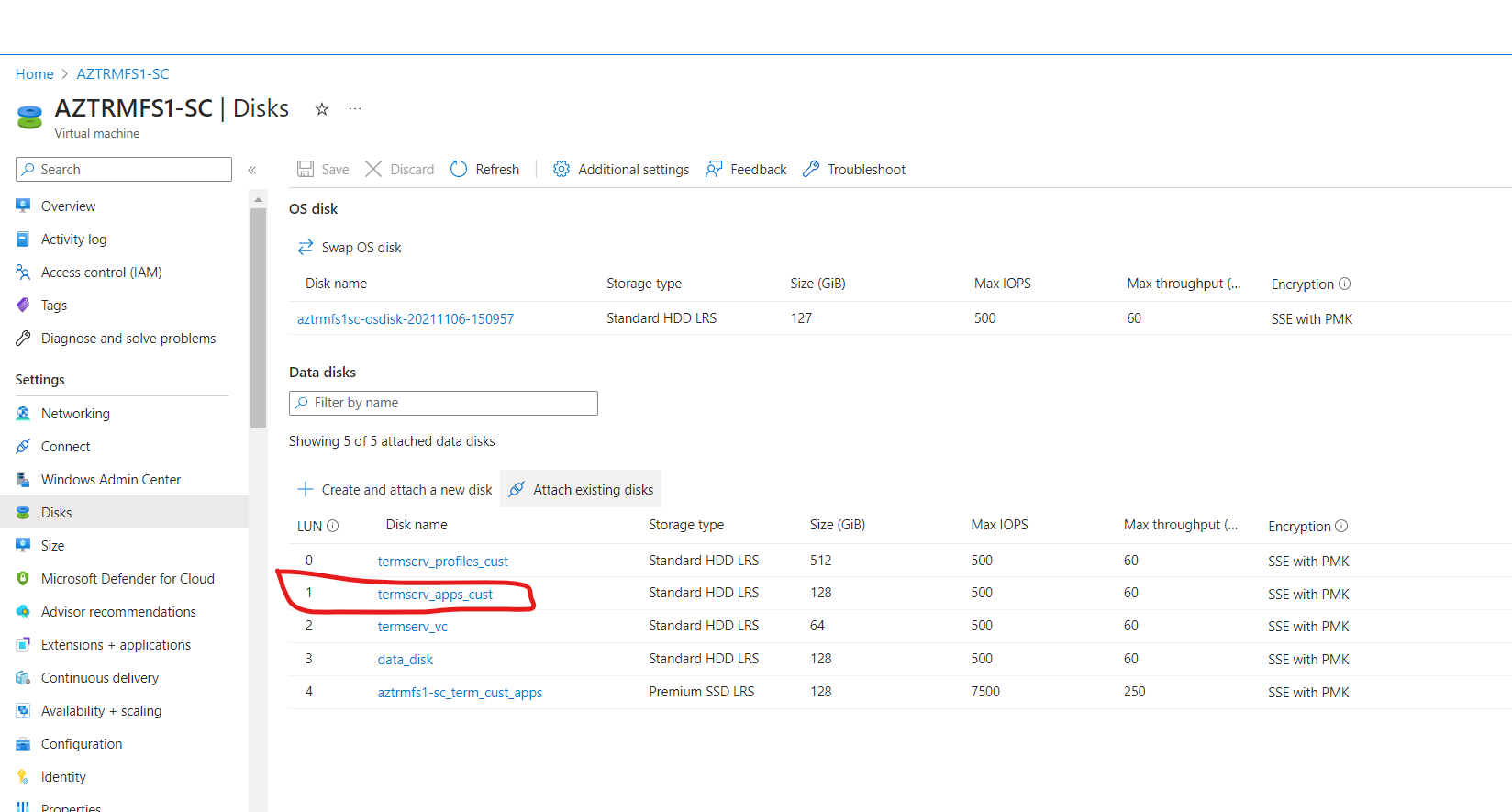The height and width of the screenshot is (812, 1512).
Task: Click the Encryption info icon in OS disk table
Action: tap(1345, 284)
